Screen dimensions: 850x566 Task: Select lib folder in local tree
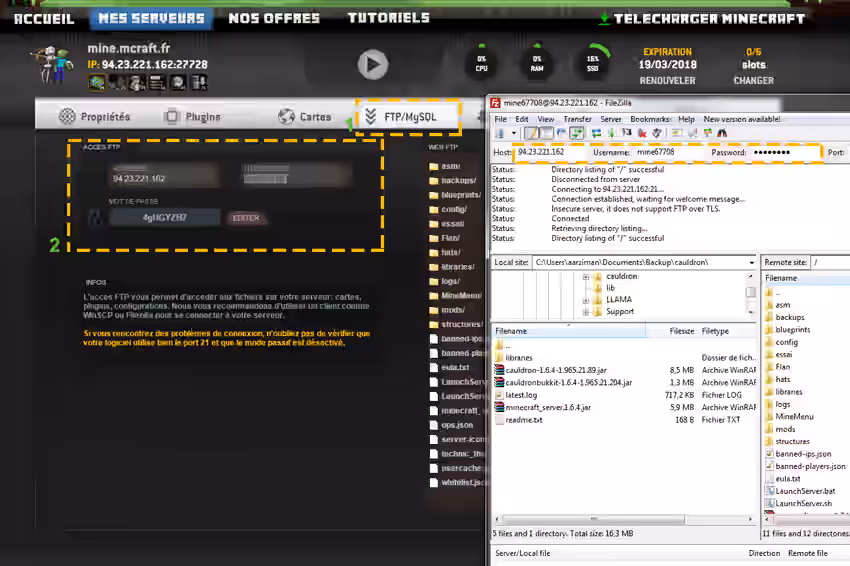tap(610, 288)
